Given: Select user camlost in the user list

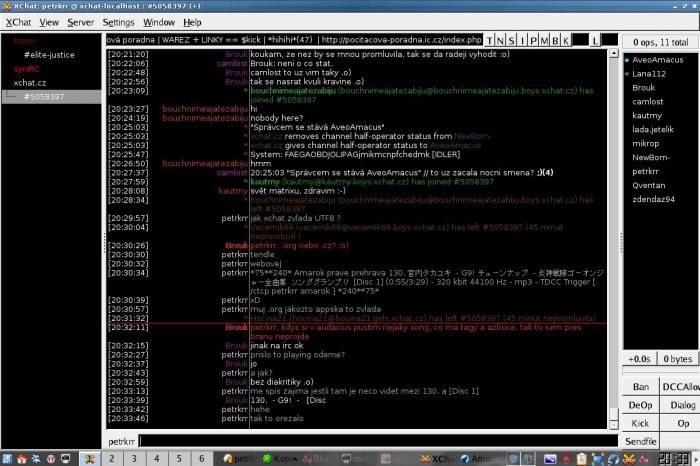Looking at the screenshot, I should tap(647, 102).
